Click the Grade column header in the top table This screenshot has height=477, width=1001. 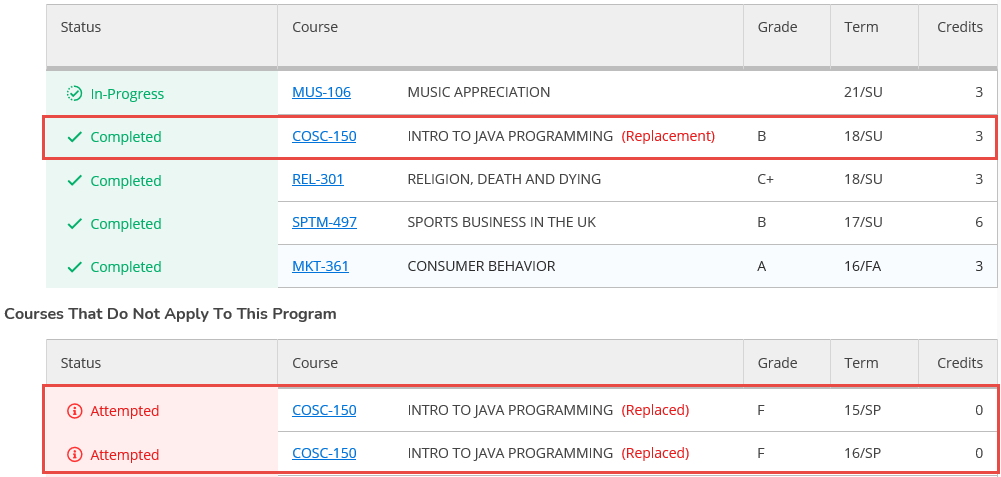(777, 27)
